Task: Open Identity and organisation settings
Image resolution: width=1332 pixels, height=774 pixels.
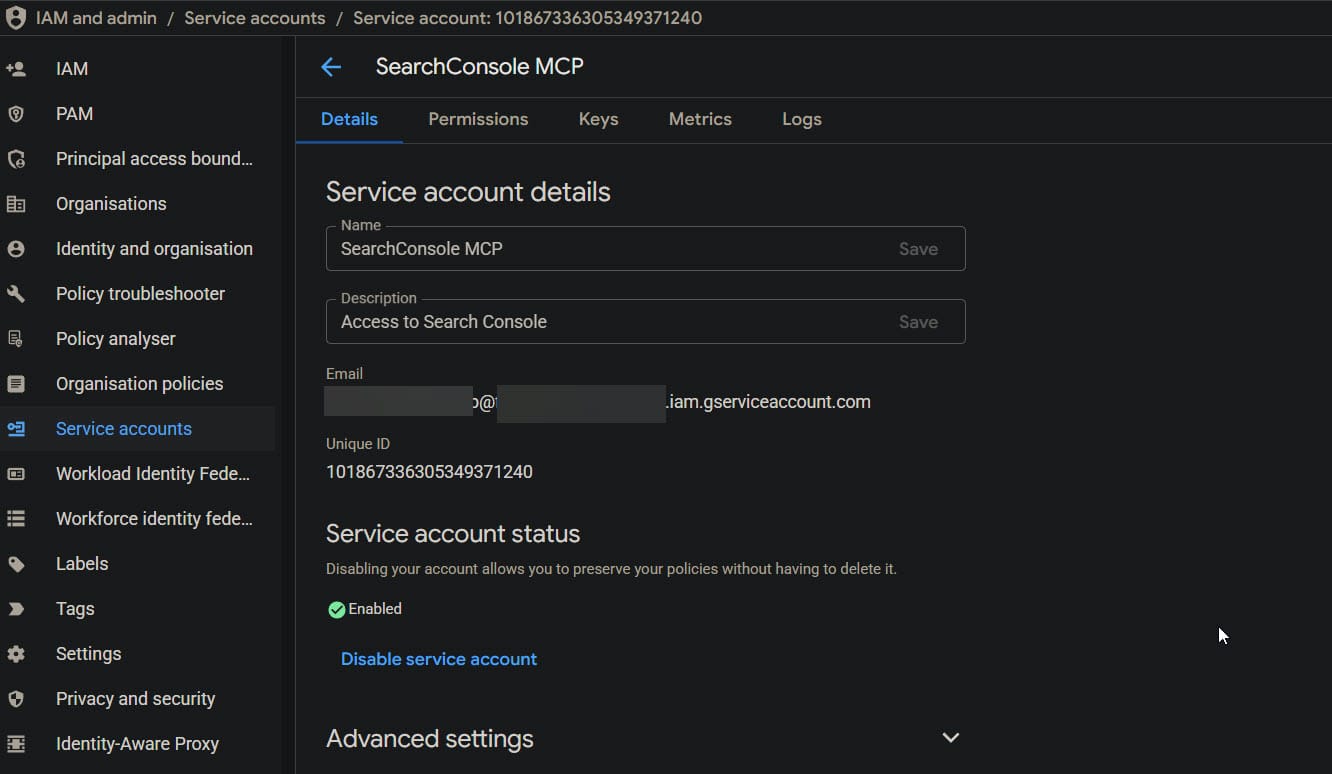Action: 154,248
